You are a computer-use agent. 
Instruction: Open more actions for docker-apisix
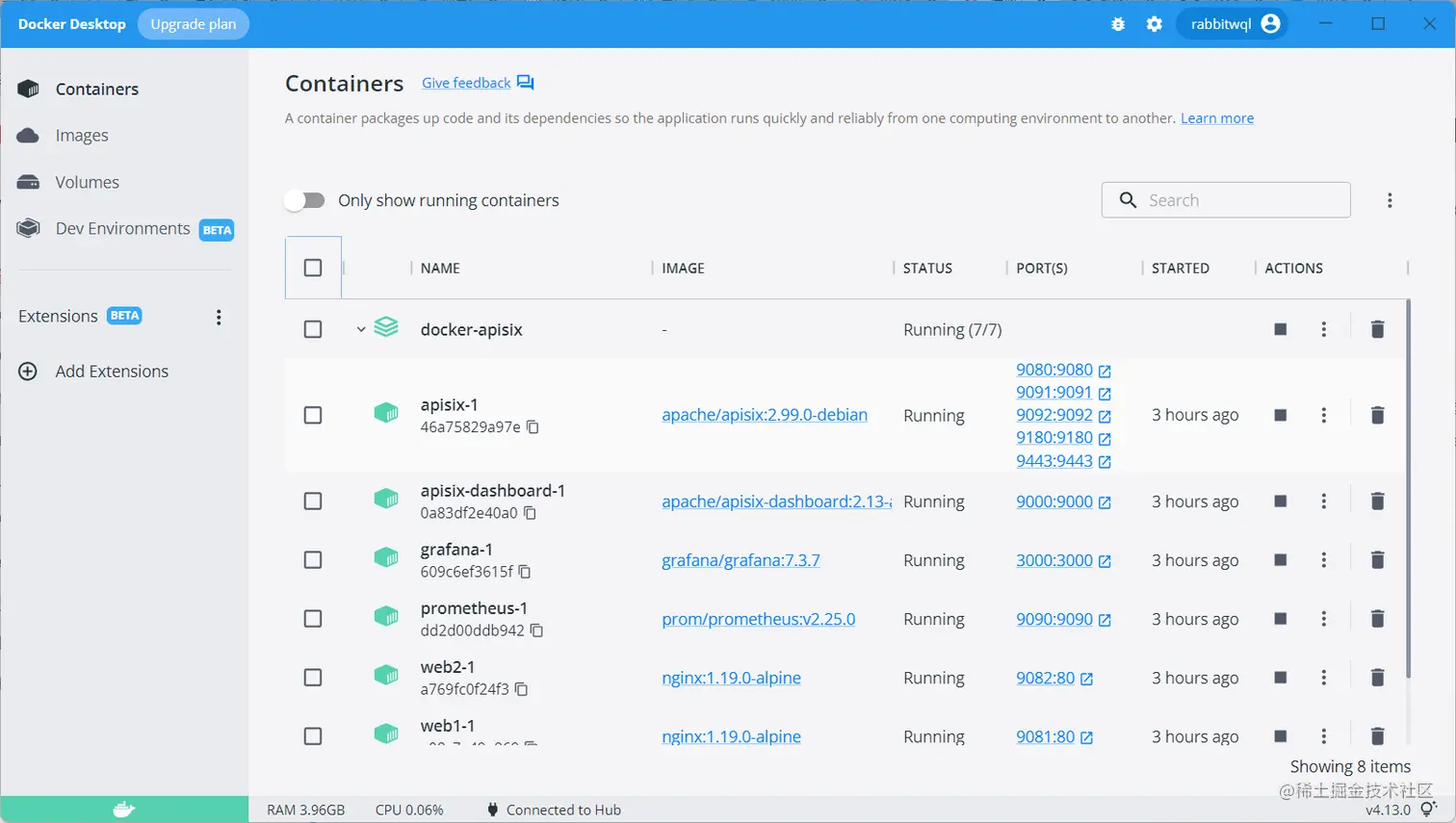(x=1324, y=329)
